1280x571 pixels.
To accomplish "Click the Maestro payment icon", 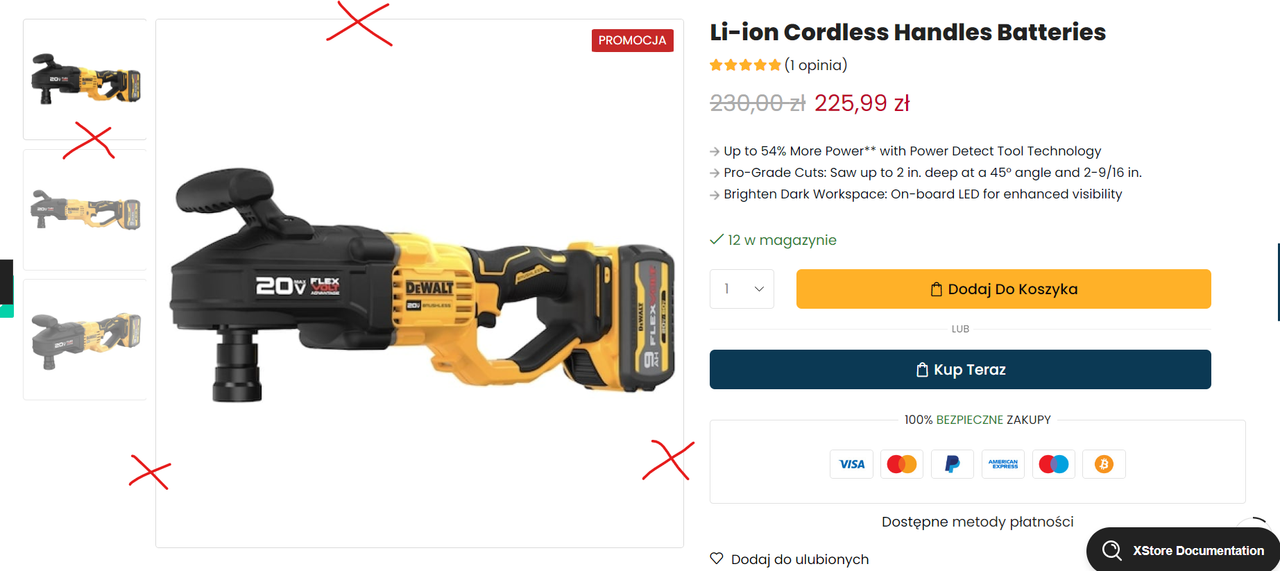I will (x=1053, y=464).
